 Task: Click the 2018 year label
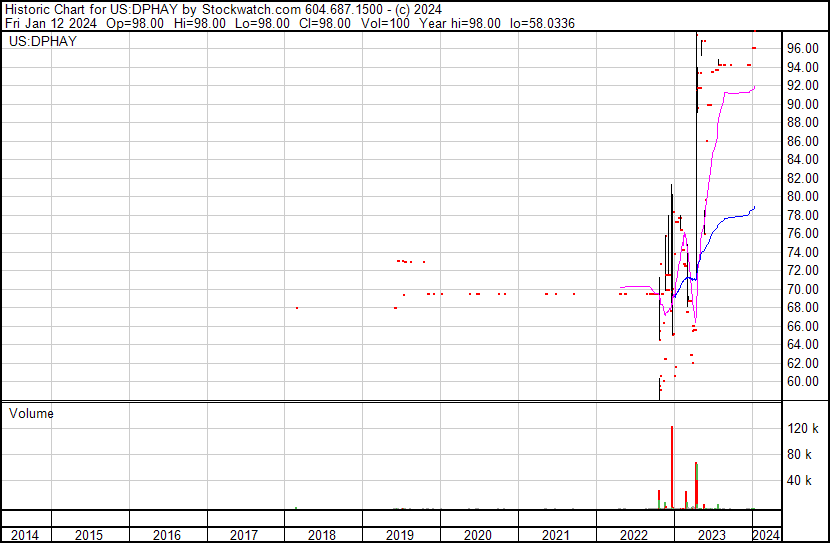pos(322,535)
